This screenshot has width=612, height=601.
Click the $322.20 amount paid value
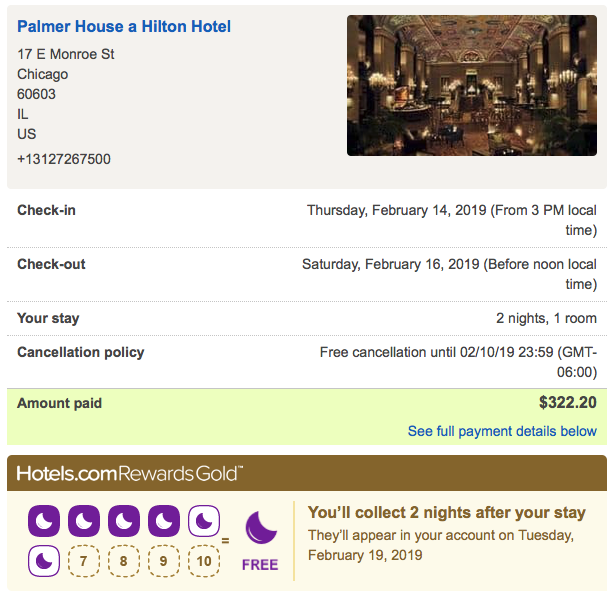[567, 403]
